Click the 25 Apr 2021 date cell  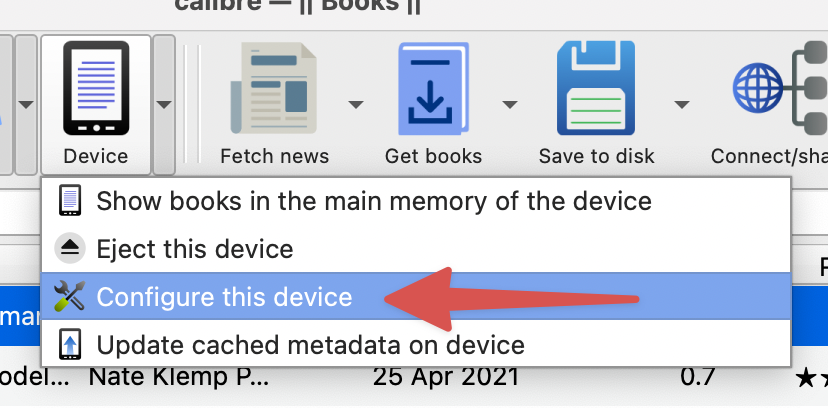(x=445, y=378)
